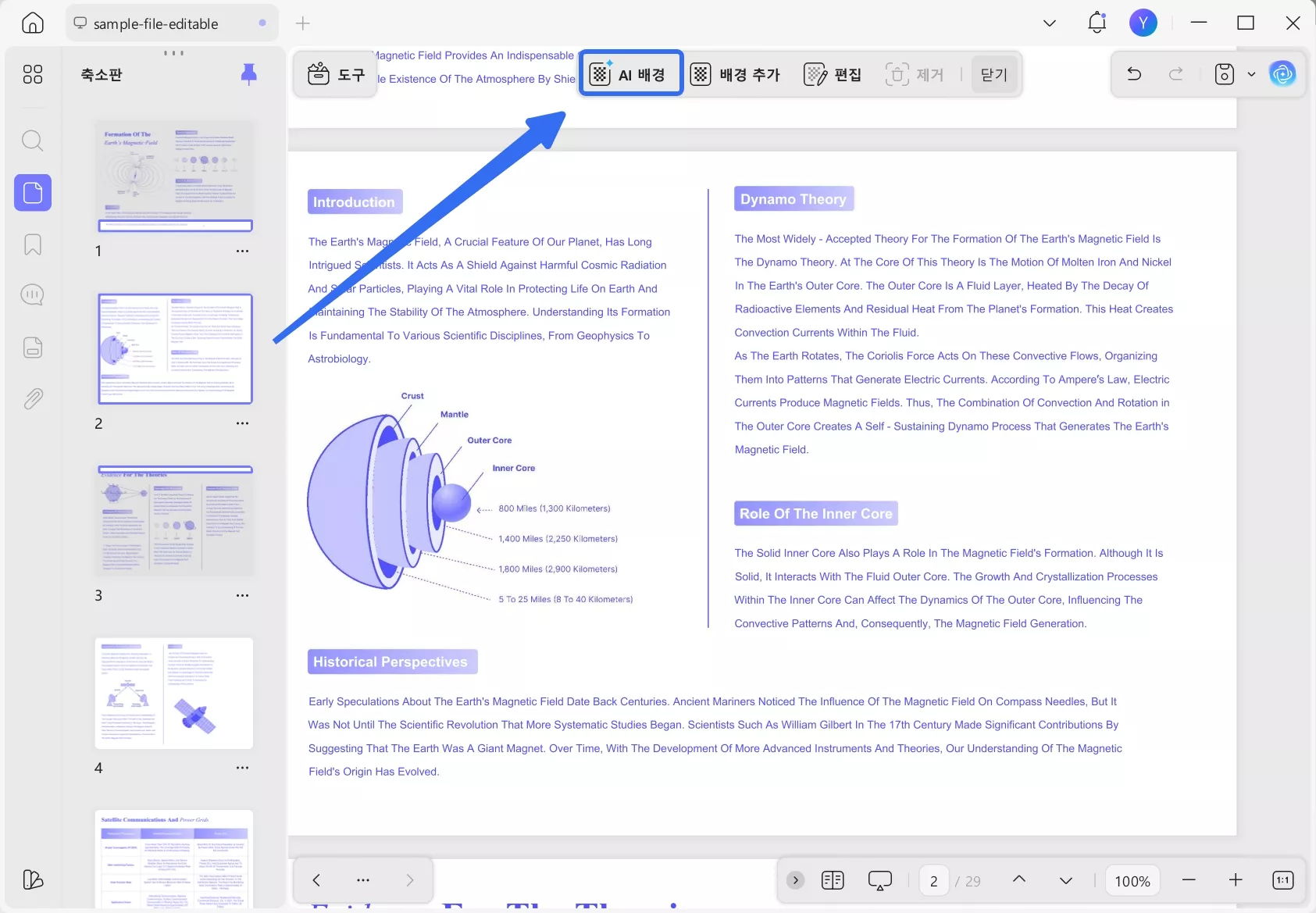The image size is (1316, 913).
Task: Redo the last action
Action: pyautogui.click(x=1175, y=73)
